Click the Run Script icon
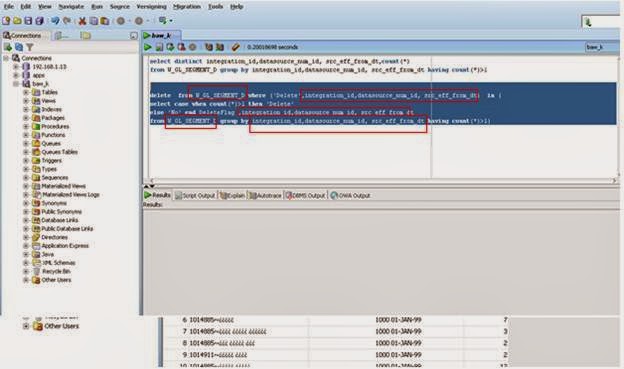Image resolution: width=624 pixels, height=369 pixels. click(x=159, y=47)
